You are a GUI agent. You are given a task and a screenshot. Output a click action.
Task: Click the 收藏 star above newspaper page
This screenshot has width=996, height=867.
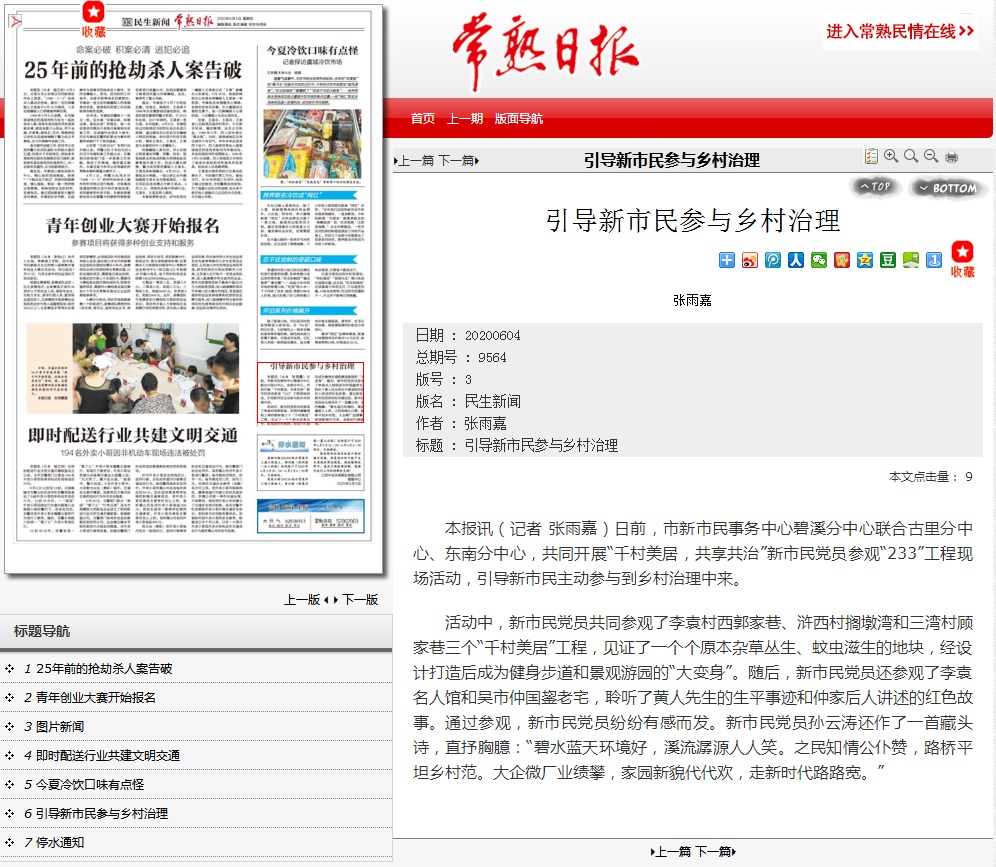[93, 20]
